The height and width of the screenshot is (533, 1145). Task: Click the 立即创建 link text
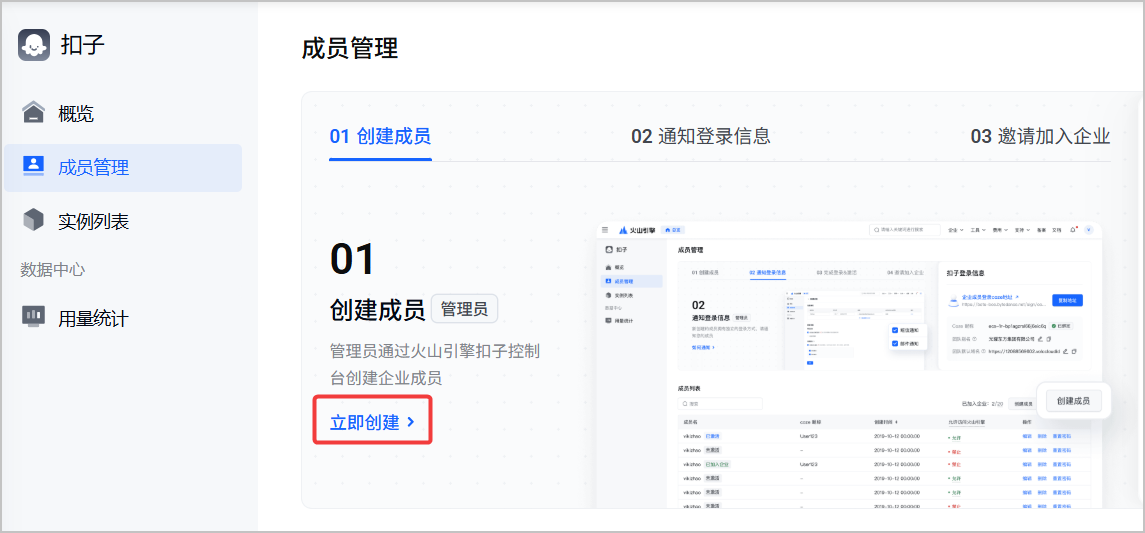pos(365,423)
